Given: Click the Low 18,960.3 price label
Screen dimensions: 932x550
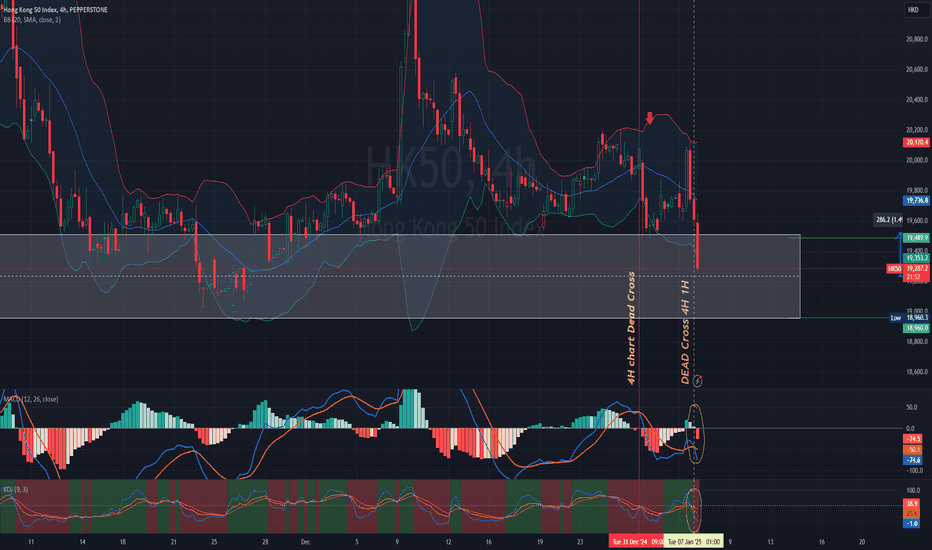Looking at the screenshot, I should click(x=909, y=318).
